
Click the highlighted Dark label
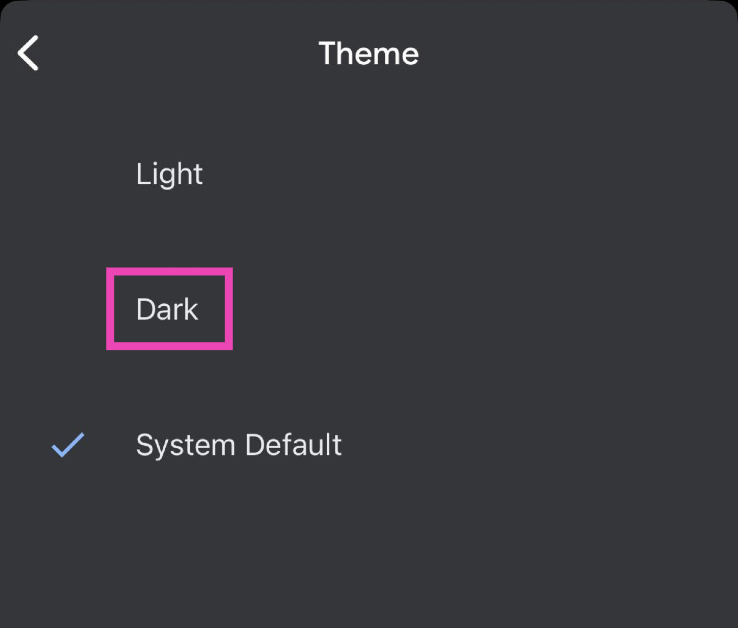(168, 310)
